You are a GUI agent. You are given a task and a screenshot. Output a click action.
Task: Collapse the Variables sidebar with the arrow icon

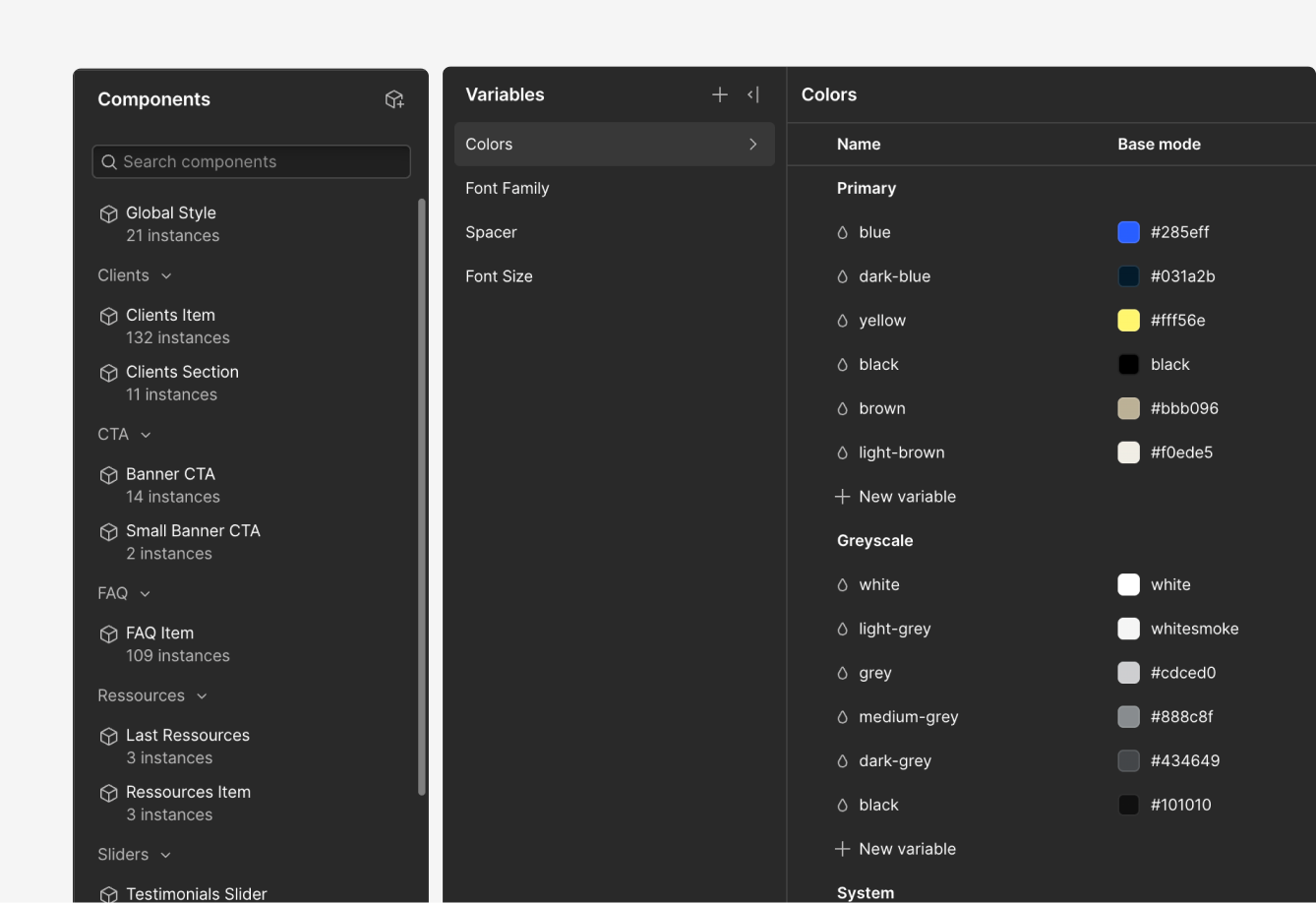(753, 94)
